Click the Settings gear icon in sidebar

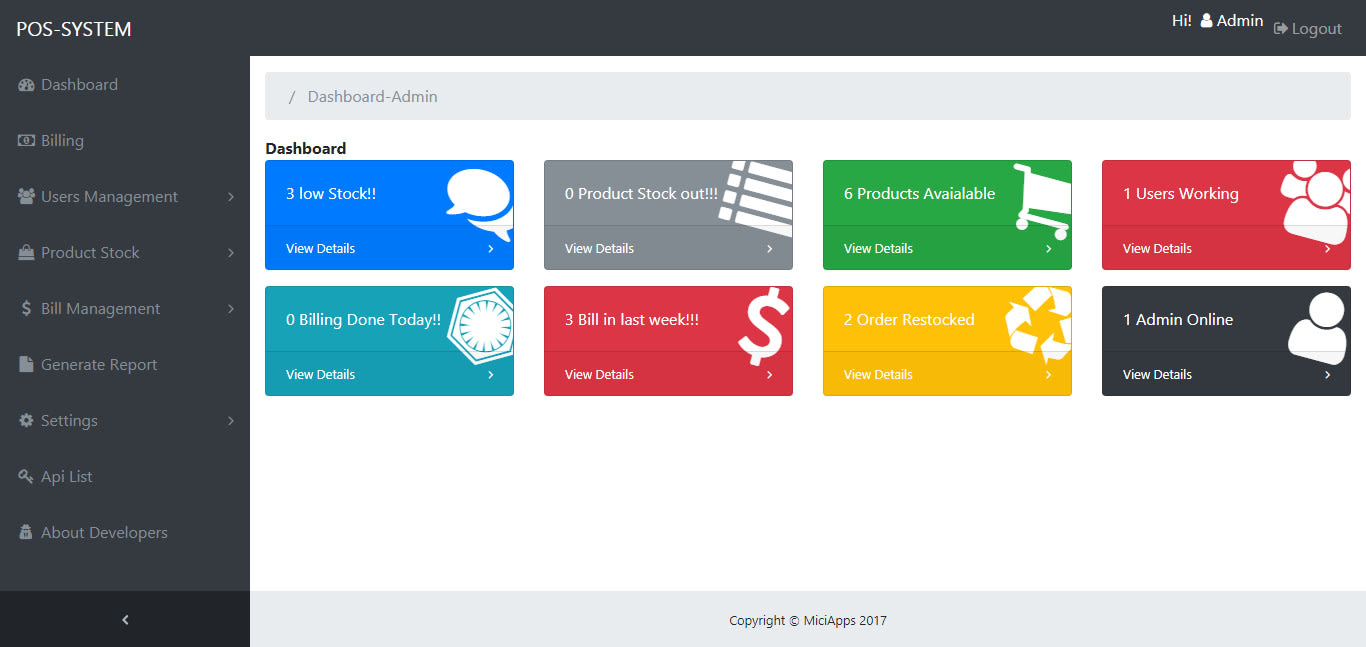26,421
